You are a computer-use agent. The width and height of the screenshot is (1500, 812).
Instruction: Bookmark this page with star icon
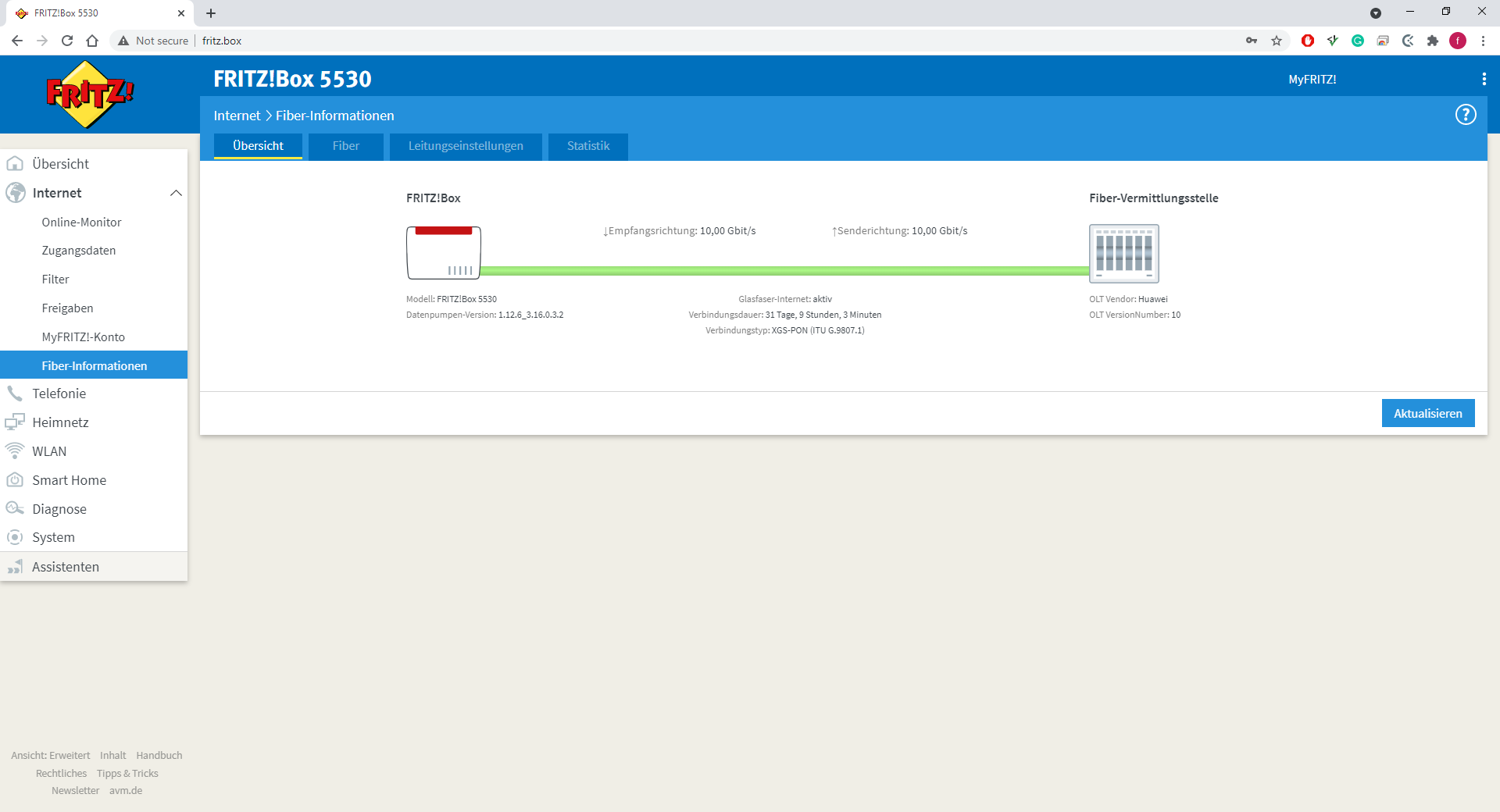1277,41
